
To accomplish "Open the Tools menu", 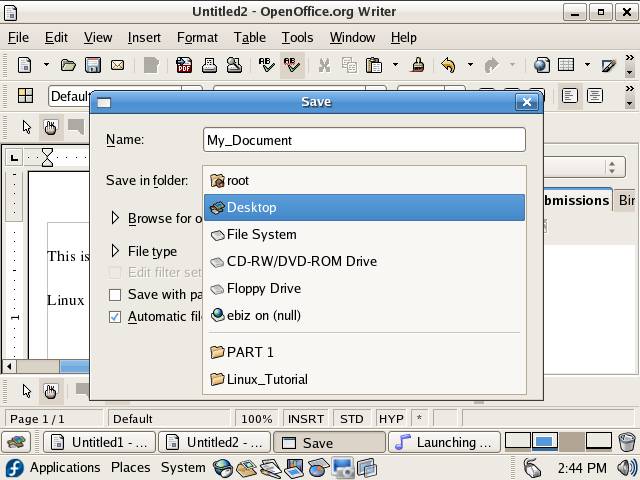I will (x=297, y=37).
